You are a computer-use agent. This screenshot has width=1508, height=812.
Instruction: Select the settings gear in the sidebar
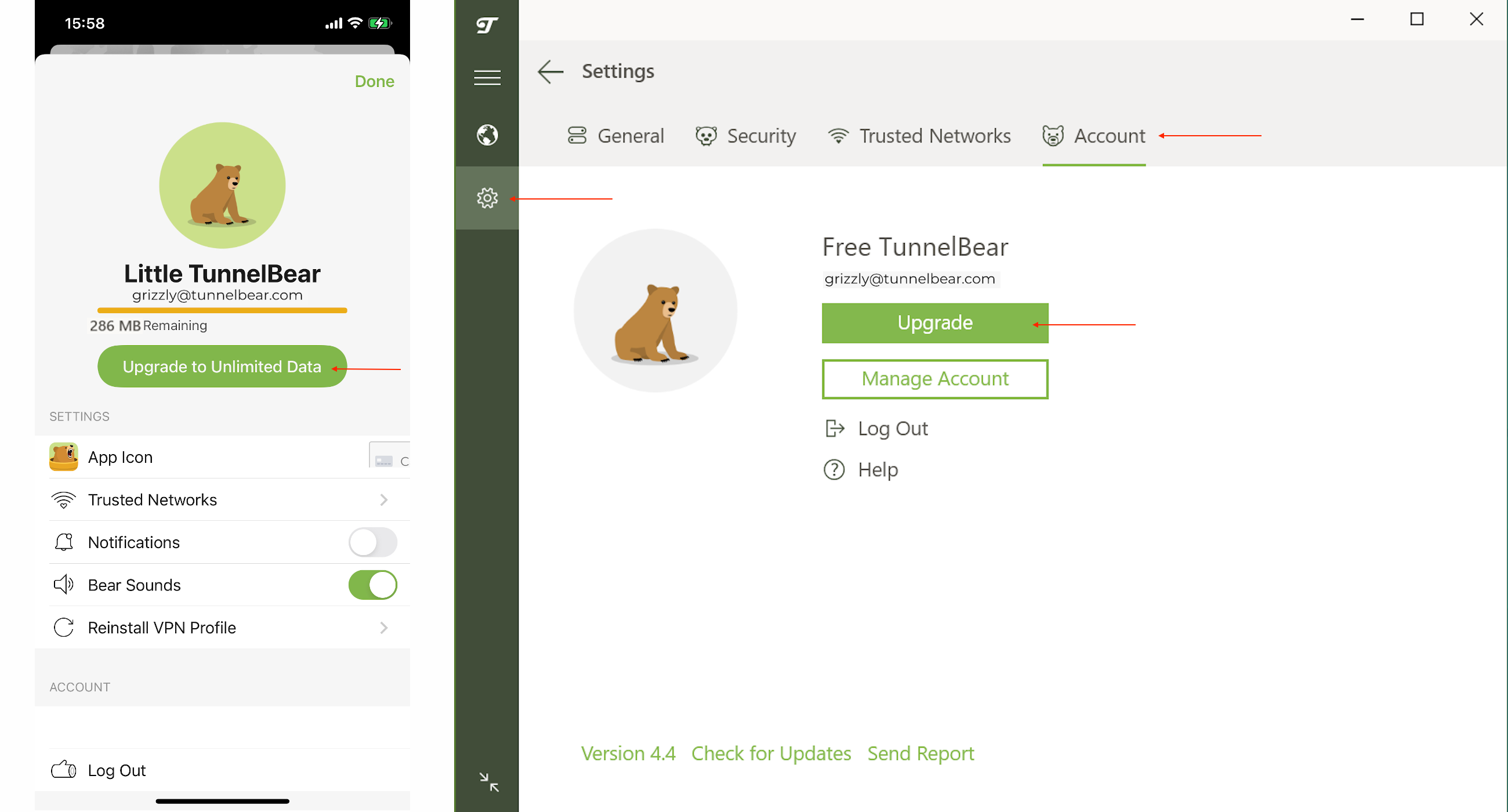[x=487, y=198]
